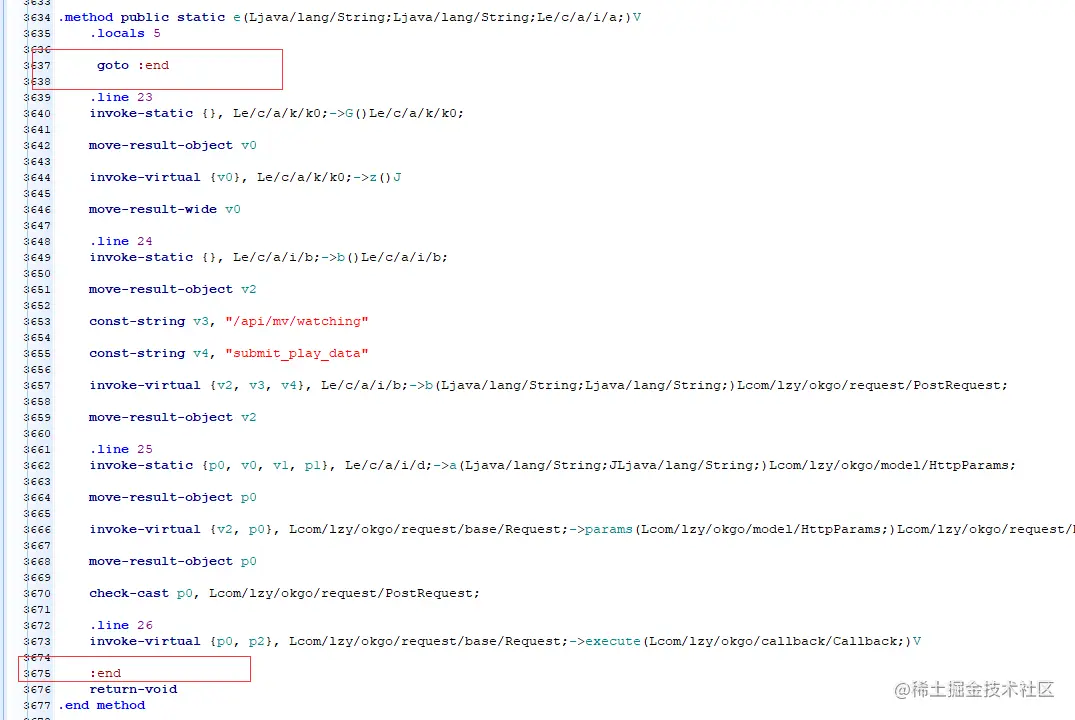1075x720 pixels.
Task: Click line number 3666 in the gutter
Action: 37,529
